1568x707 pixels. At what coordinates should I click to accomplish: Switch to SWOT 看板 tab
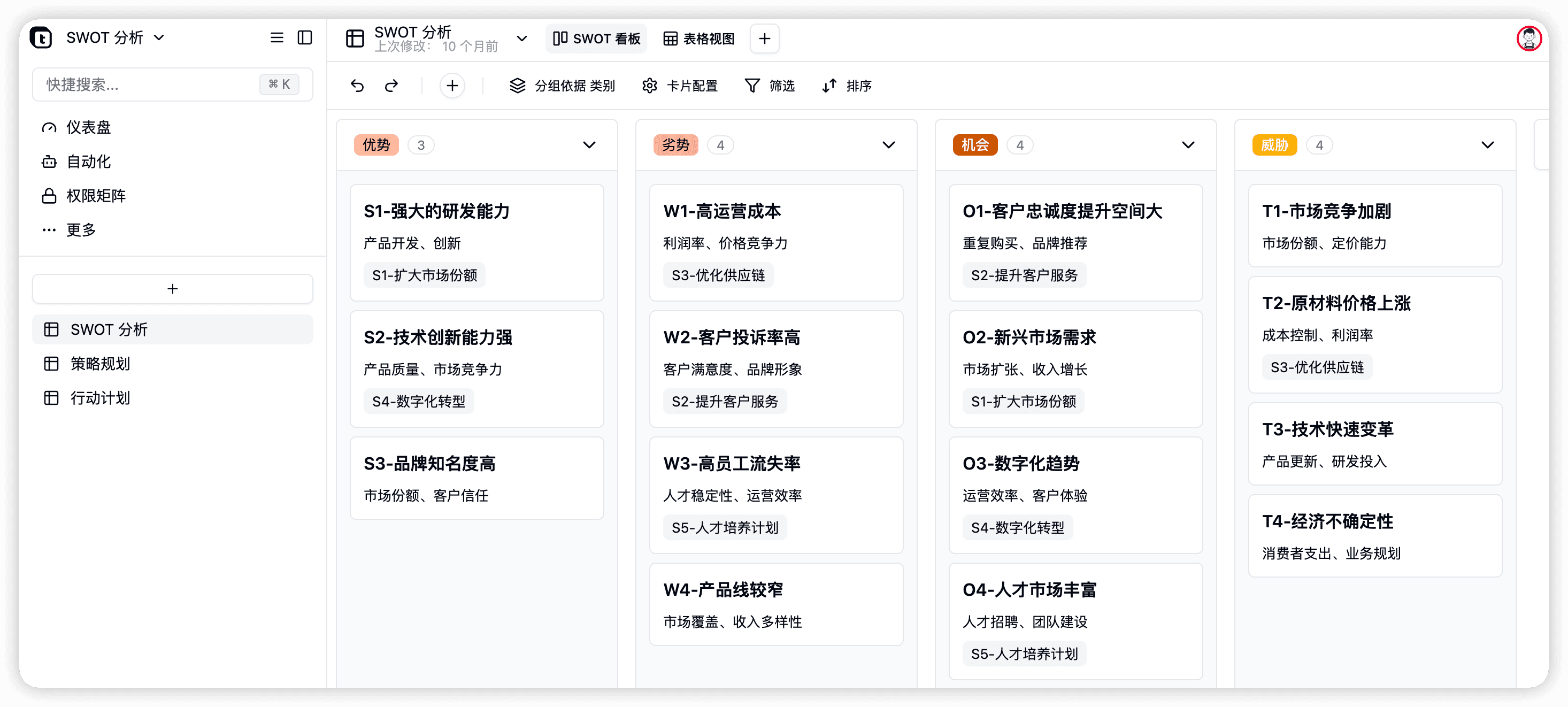(597, 39)
